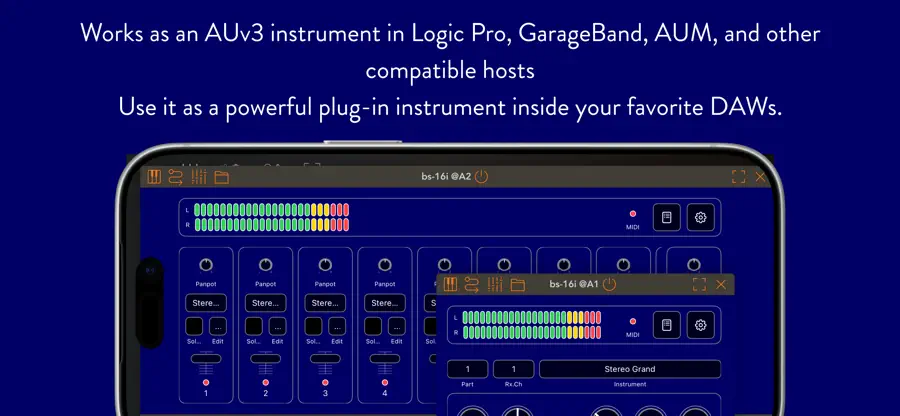
Task: Click Edit button on channel 2
Action: pyautogui.click(x=277, y=326)
